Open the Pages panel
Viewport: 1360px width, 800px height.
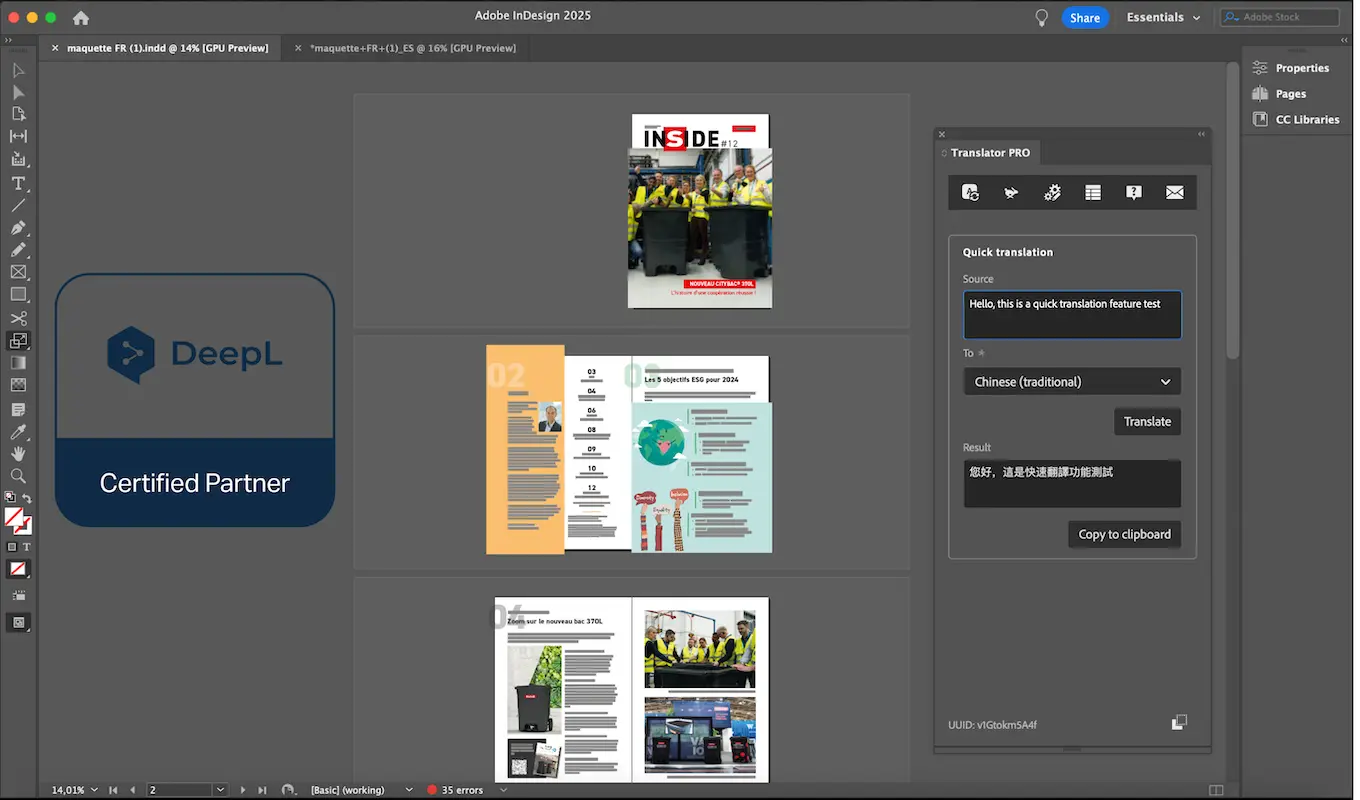coord(1290,94)
